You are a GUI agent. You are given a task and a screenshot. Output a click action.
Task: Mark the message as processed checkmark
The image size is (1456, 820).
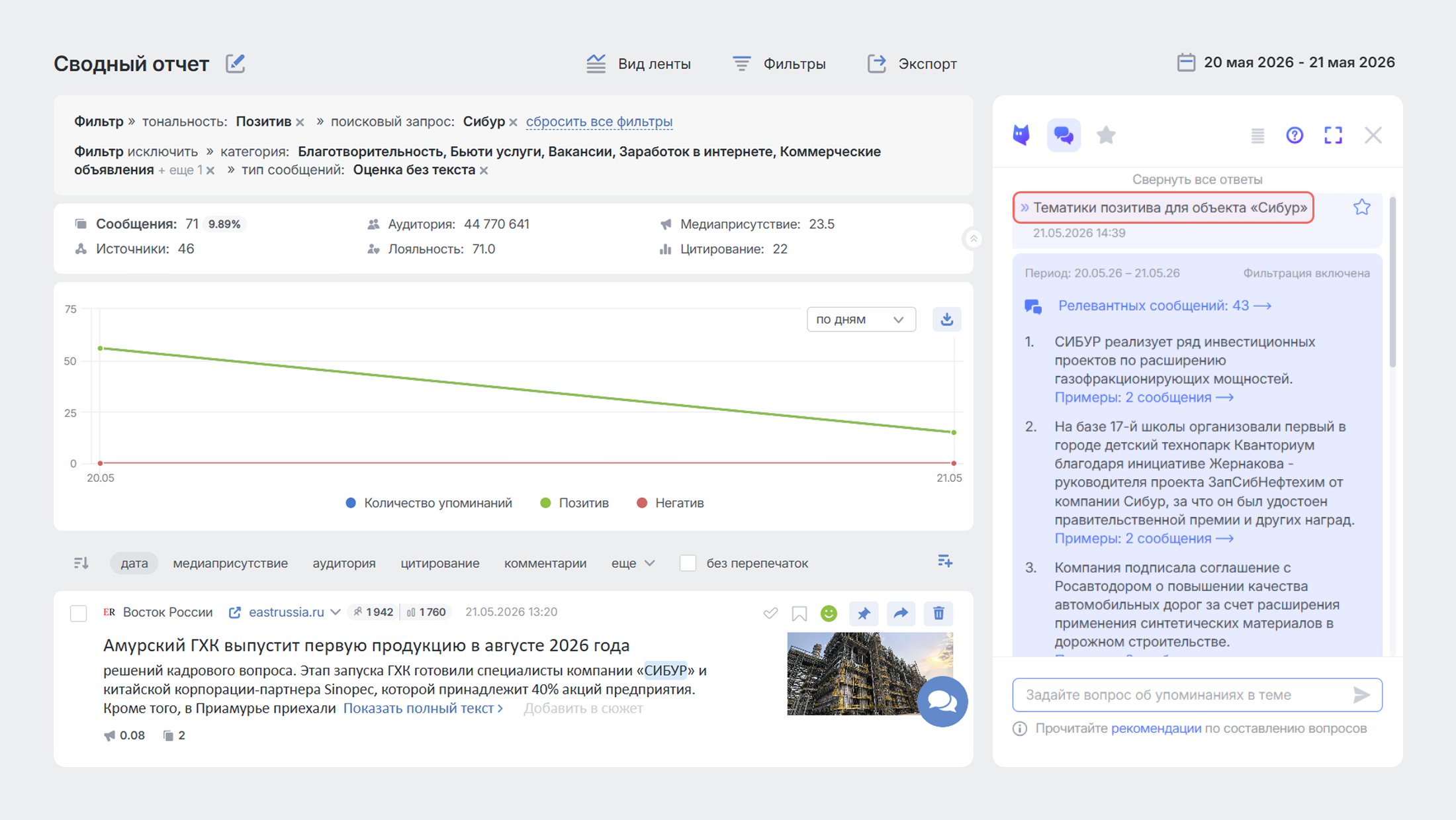[770, 614]
